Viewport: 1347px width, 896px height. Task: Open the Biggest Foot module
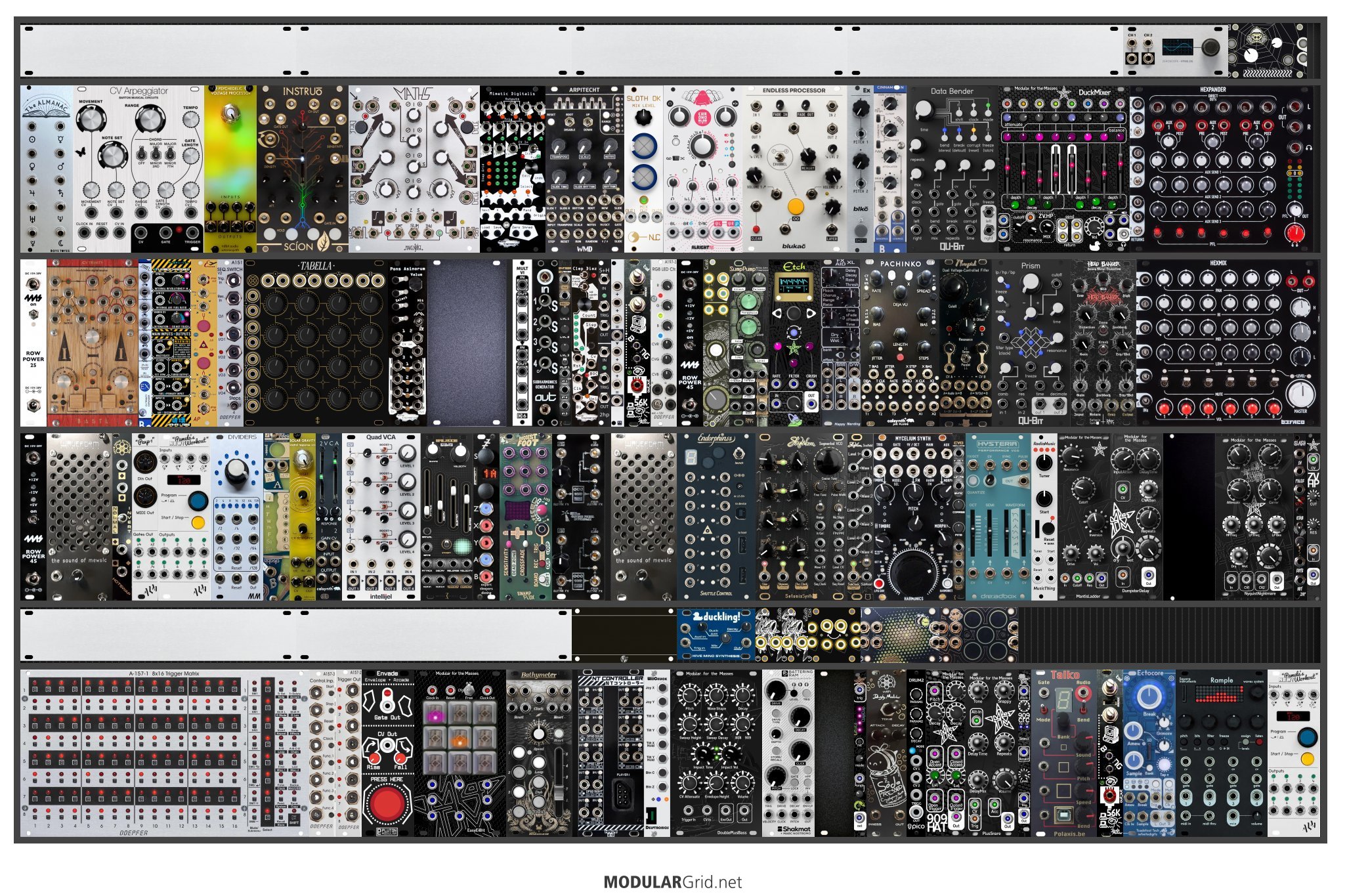tap(526, 517)
